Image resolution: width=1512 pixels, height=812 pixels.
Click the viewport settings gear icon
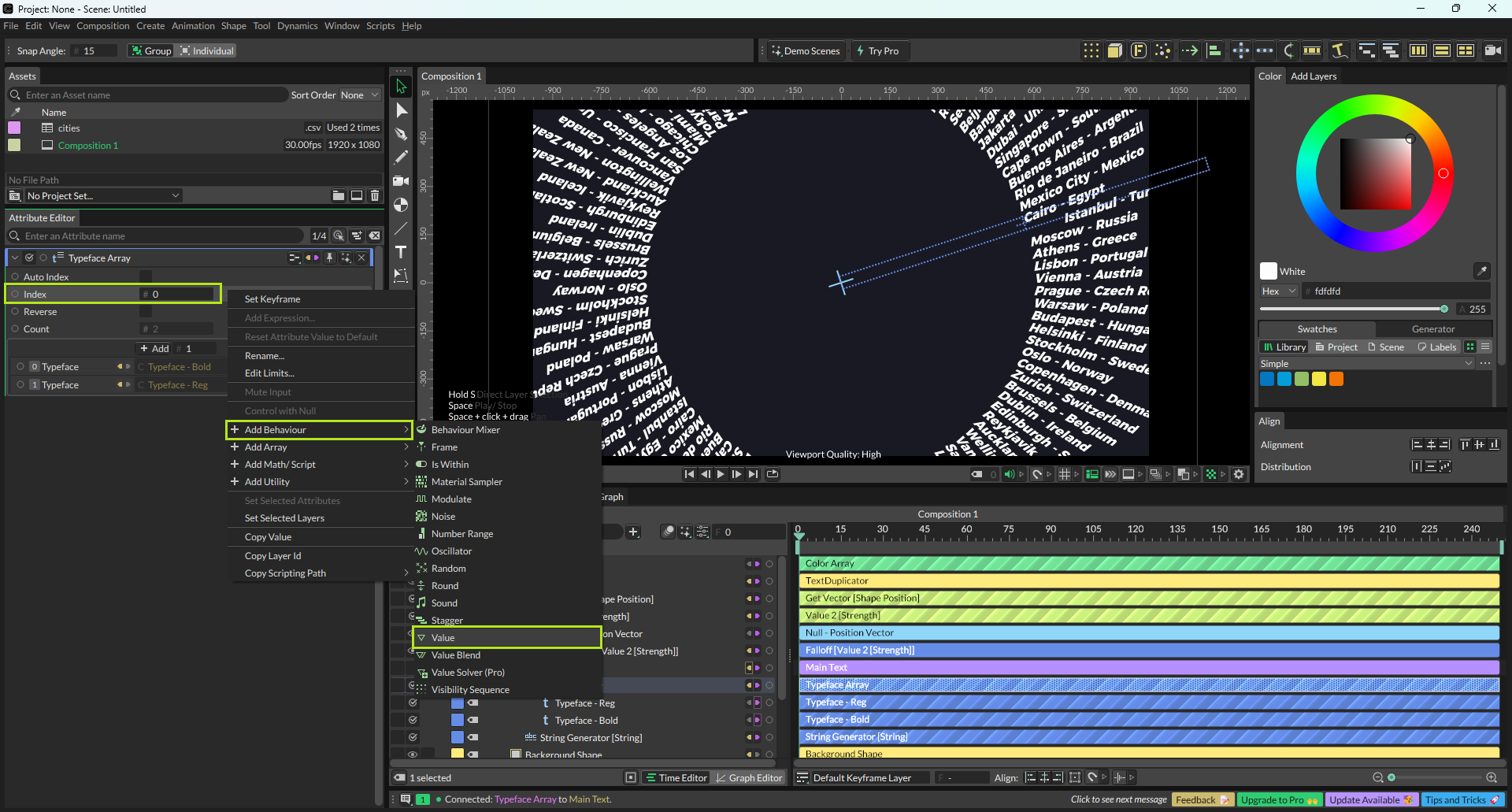point(1239,474)
